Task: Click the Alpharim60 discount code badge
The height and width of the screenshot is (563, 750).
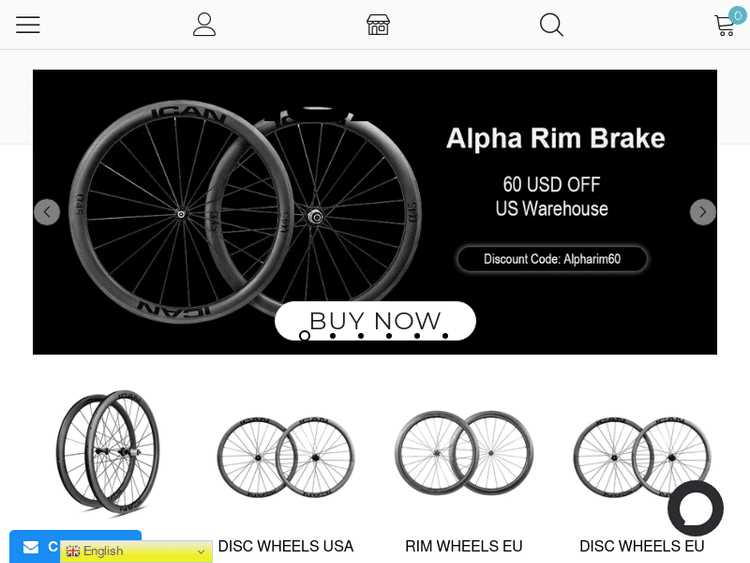Action: click(x=552, y=259)
